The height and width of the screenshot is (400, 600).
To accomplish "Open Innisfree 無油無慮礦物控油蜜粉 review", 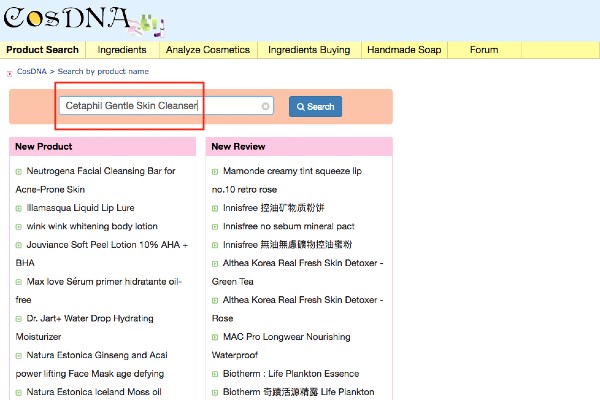I will [287, 245].
